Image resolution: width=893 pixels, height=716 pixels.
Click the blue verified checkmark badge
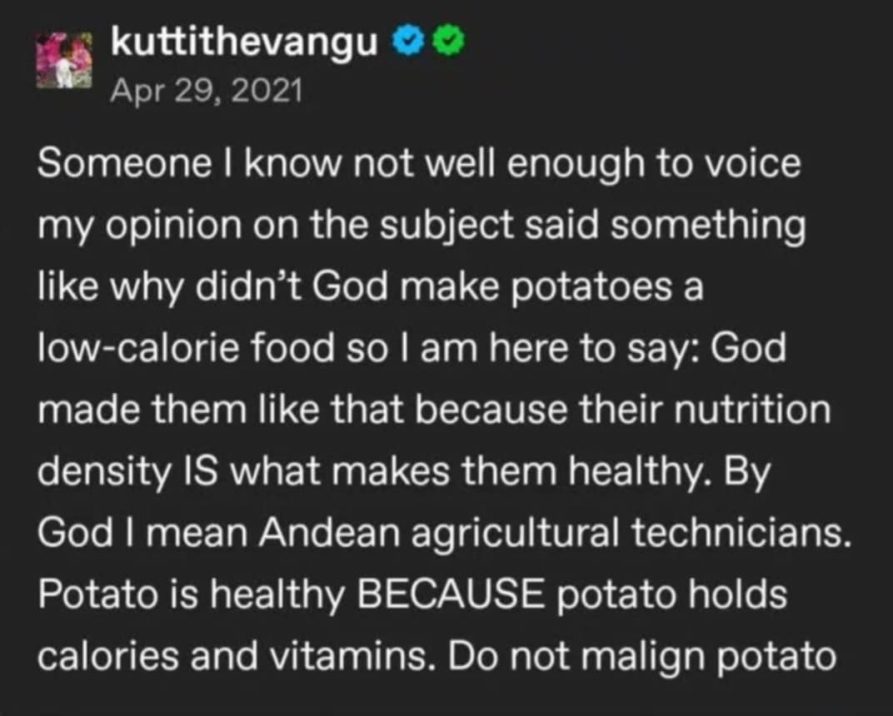tap(405, 42)
